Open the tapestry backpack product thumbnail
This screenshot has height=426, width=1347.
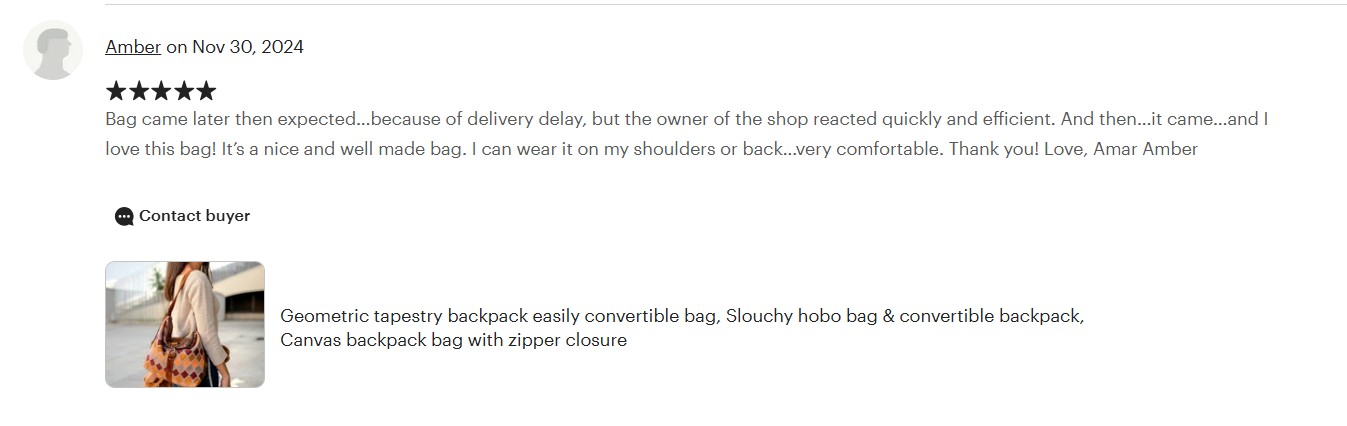[x=185, y=324]
